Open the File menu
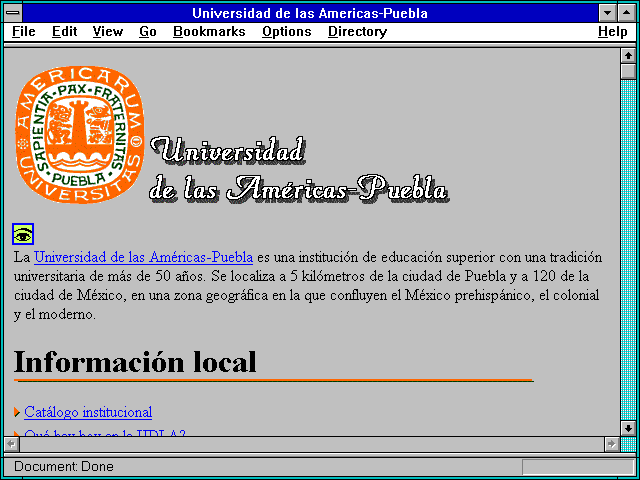 [x=24, y=31]
